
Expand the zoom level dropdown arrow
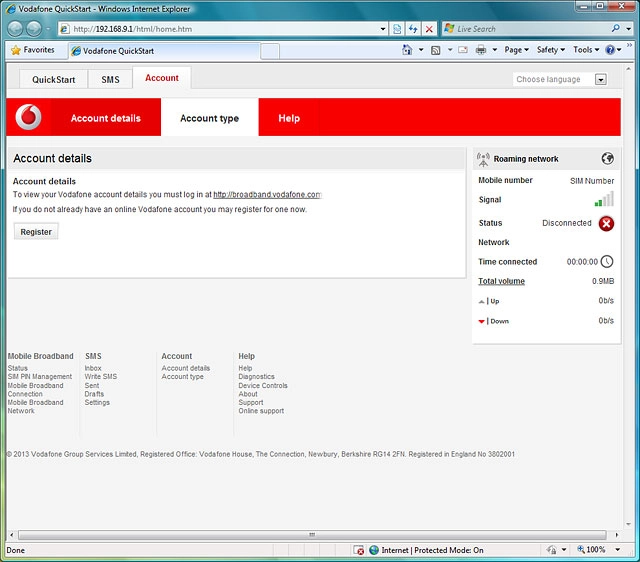pos(618,550)
